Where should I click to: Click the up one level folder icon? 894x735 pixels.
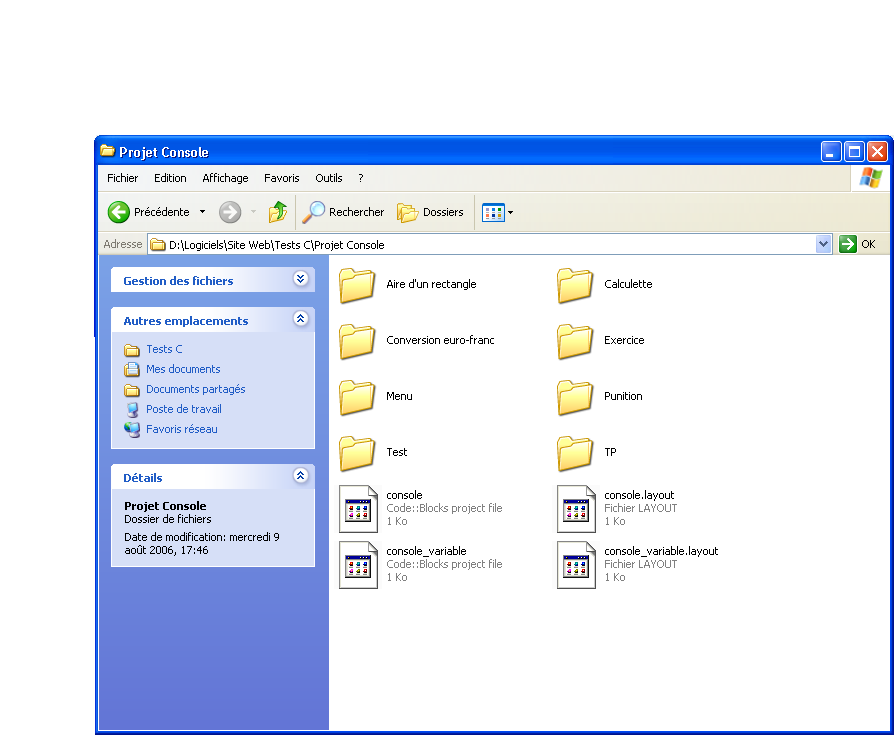[x=277, y=211]
